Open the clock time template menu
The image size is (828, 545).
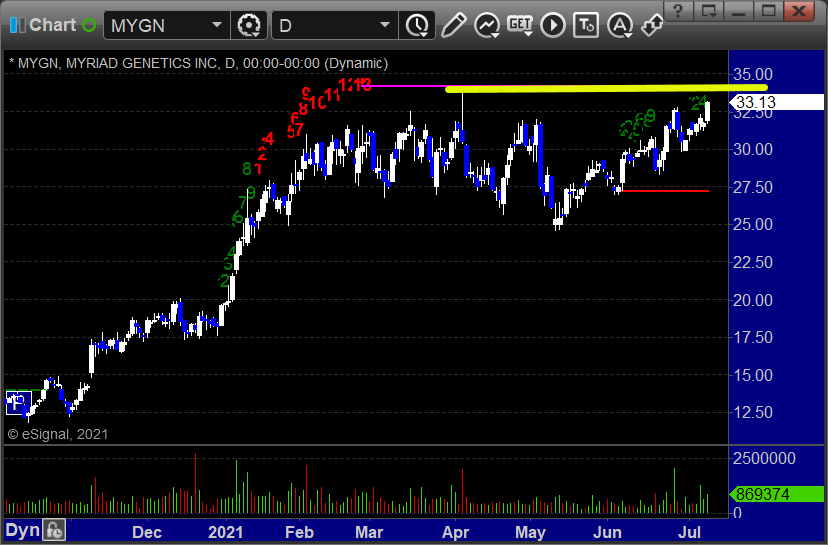[418, 25]
